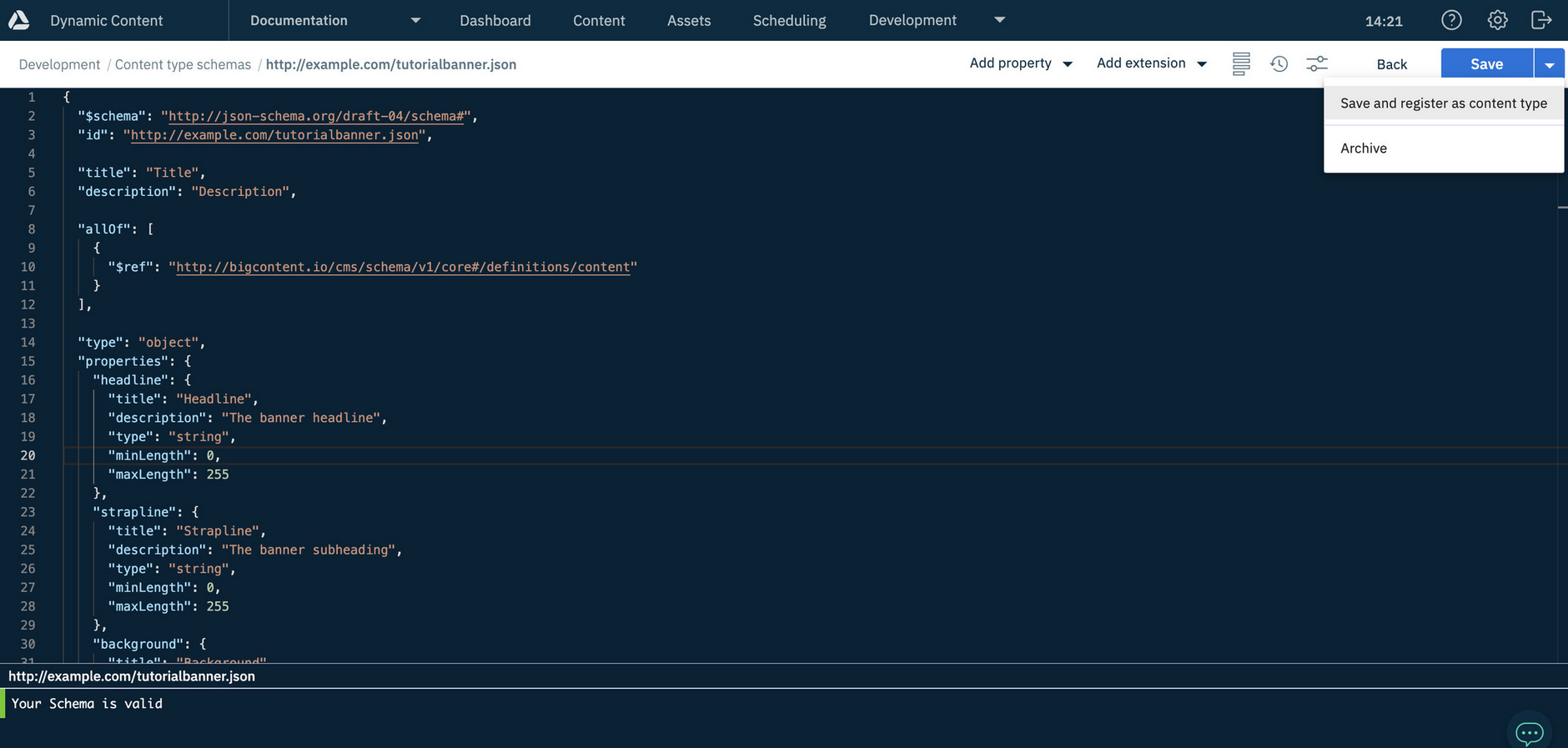Open the Assets tab

(689, 21)
